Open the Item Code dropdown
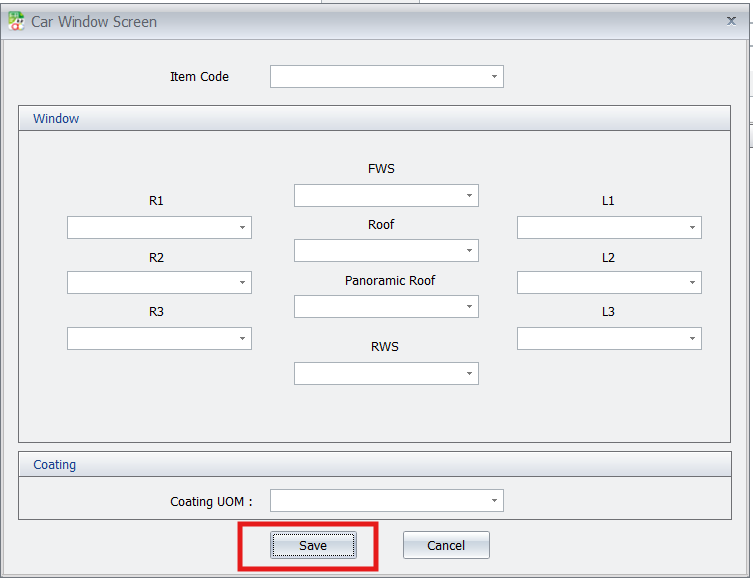753x578 pixels. tap(494, 76)
